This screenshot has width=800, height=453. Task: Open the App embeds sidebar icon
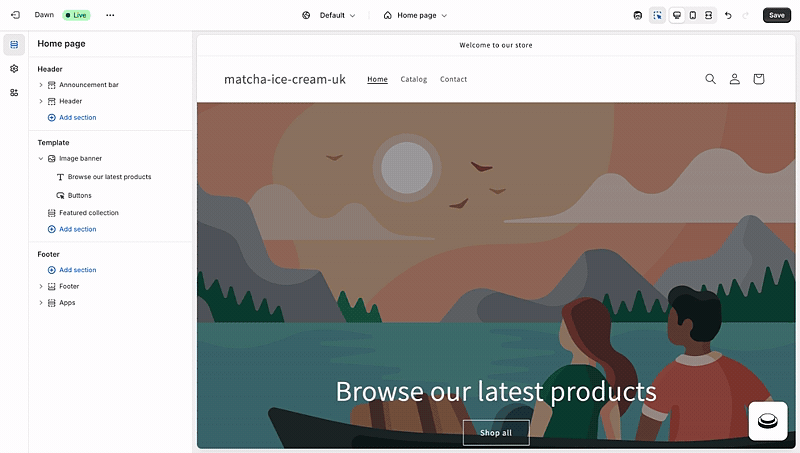pos(14,92)
